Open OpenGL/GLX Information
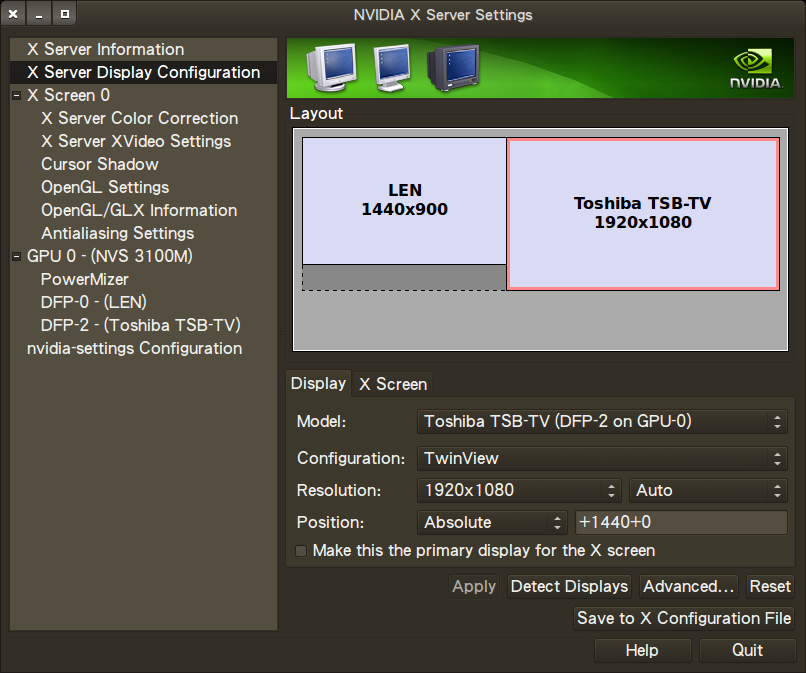 point(139,211)
